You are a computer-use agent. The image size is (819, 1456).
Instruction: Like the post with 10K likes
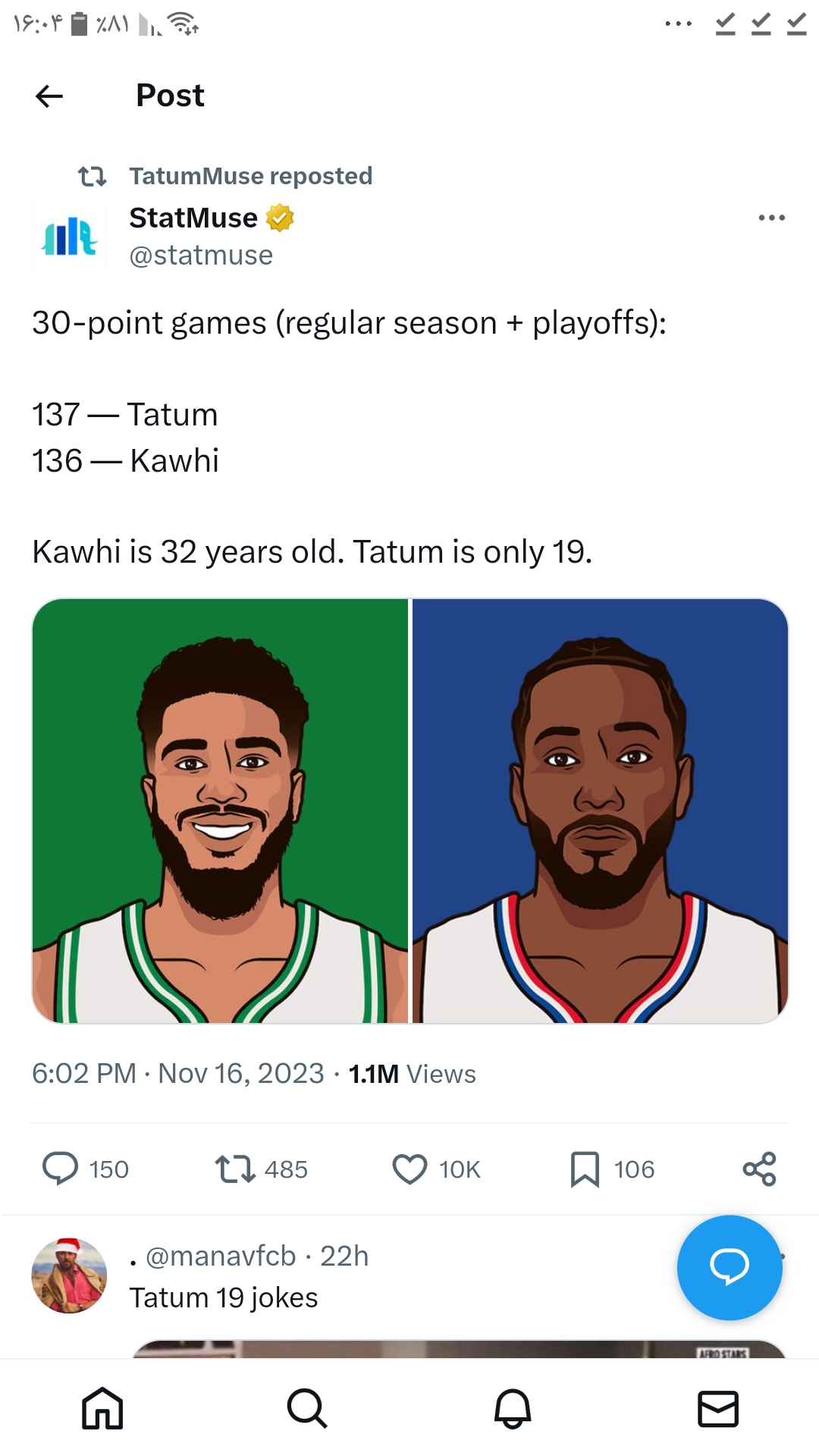pyautogui.click(x=409, y=1169)
